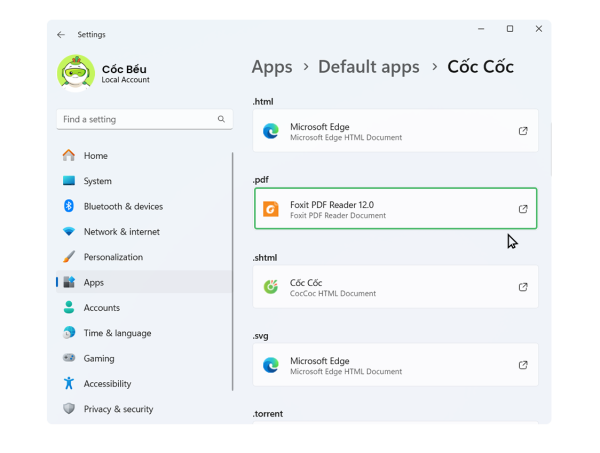The image size is (600, 453).
Task: Click the Cốc Cốc browser icon
Action: (271, 287)
